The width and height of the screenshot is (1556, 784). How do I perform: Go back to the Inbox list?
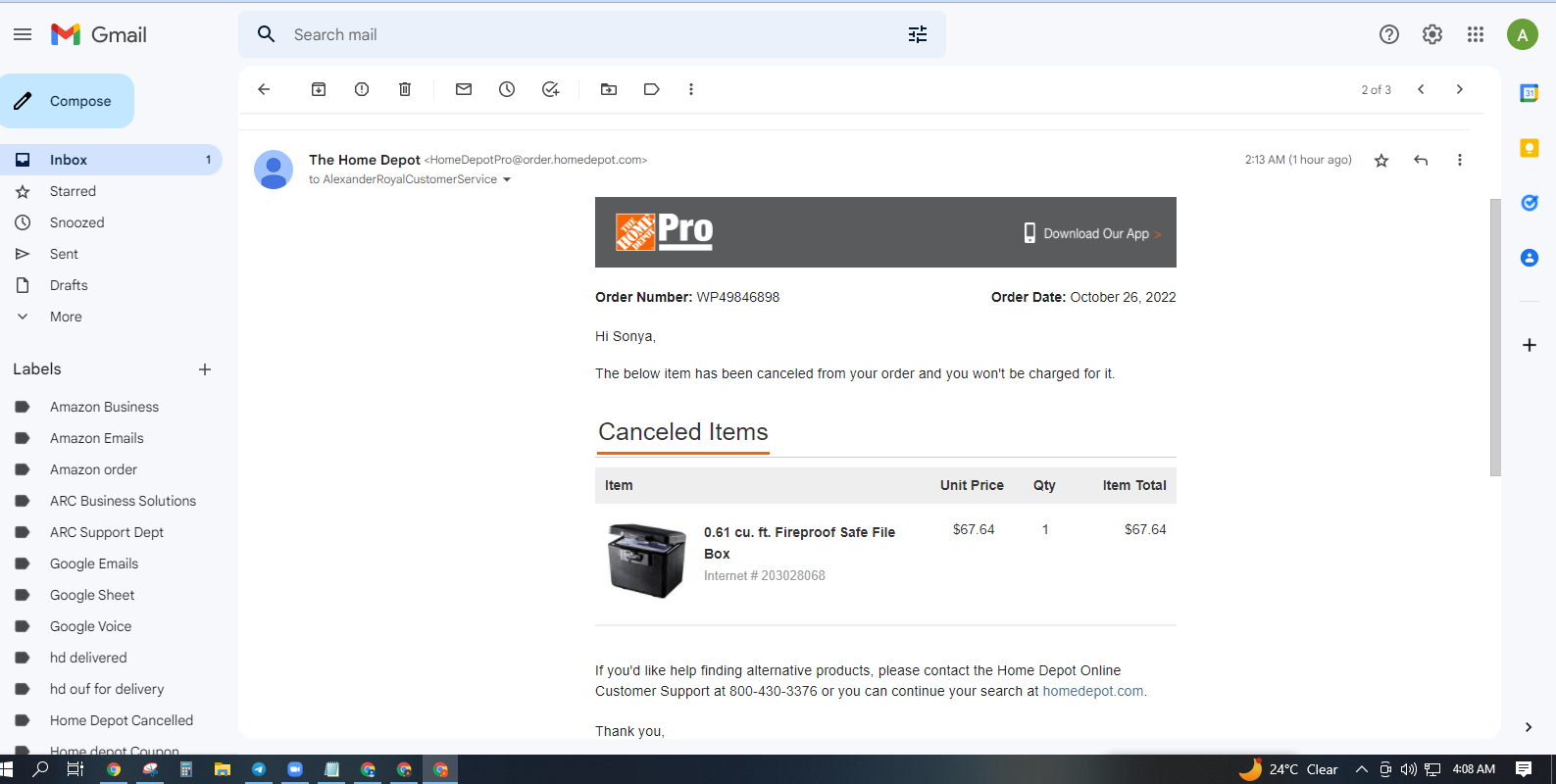pos(264,89)
